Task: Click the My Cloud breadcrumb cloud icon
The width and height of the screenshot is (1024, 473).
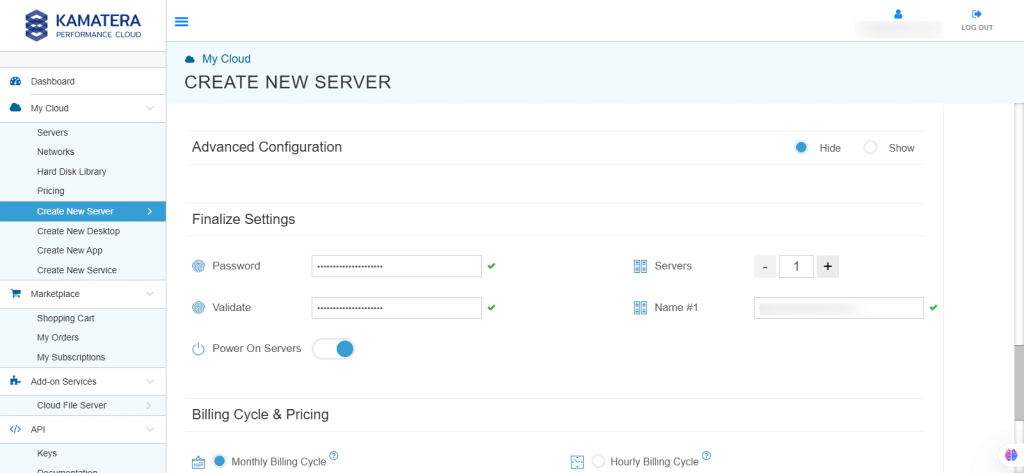Action: point(190,60)
